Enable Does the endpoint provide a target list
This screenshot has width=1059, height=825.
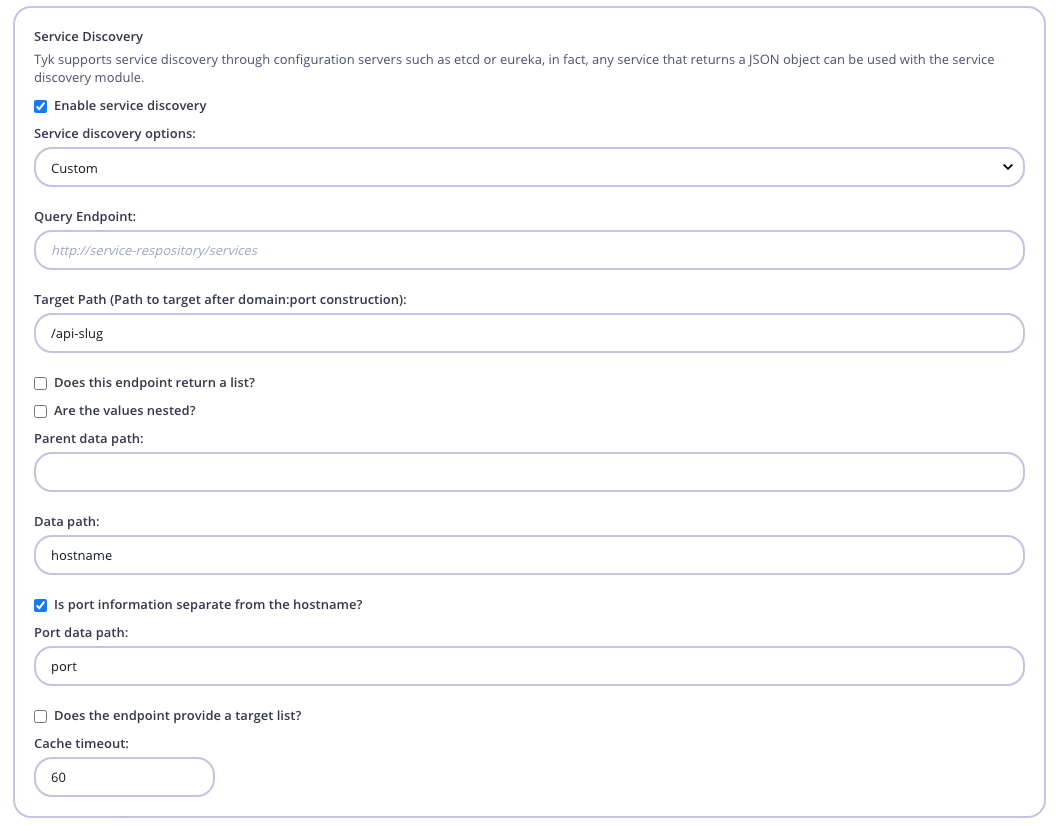click(x=40, y=715)
